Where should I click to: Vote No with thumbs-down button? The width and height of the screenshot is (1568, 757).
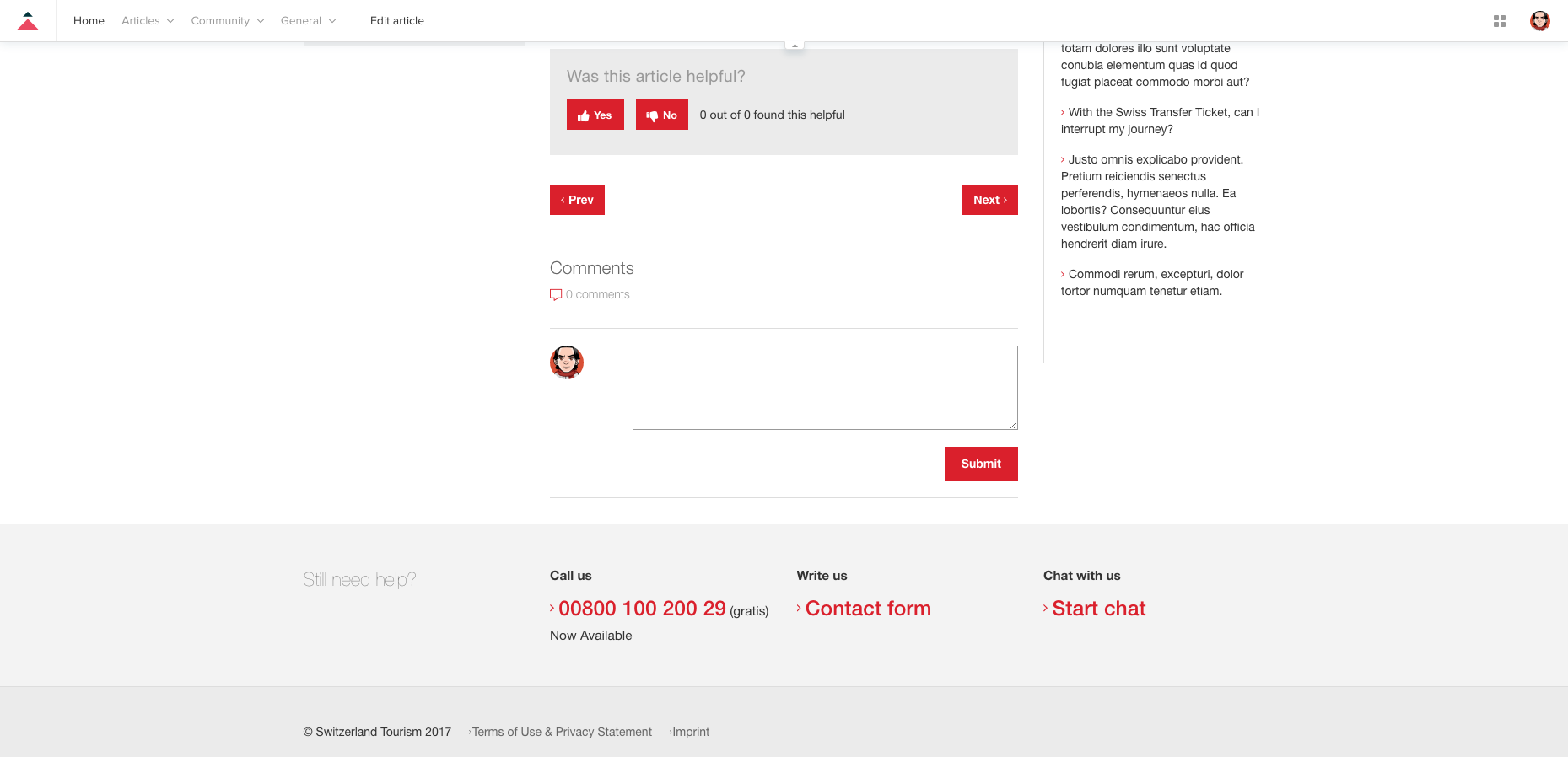(661, 115)
